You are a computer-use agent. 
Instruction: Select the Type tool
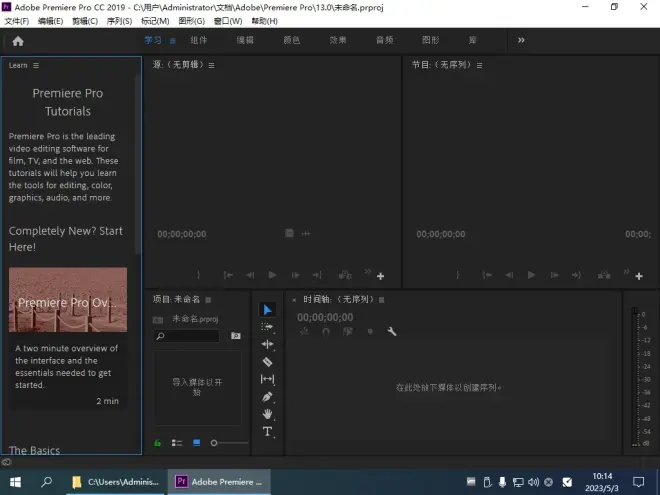point(267,431)
